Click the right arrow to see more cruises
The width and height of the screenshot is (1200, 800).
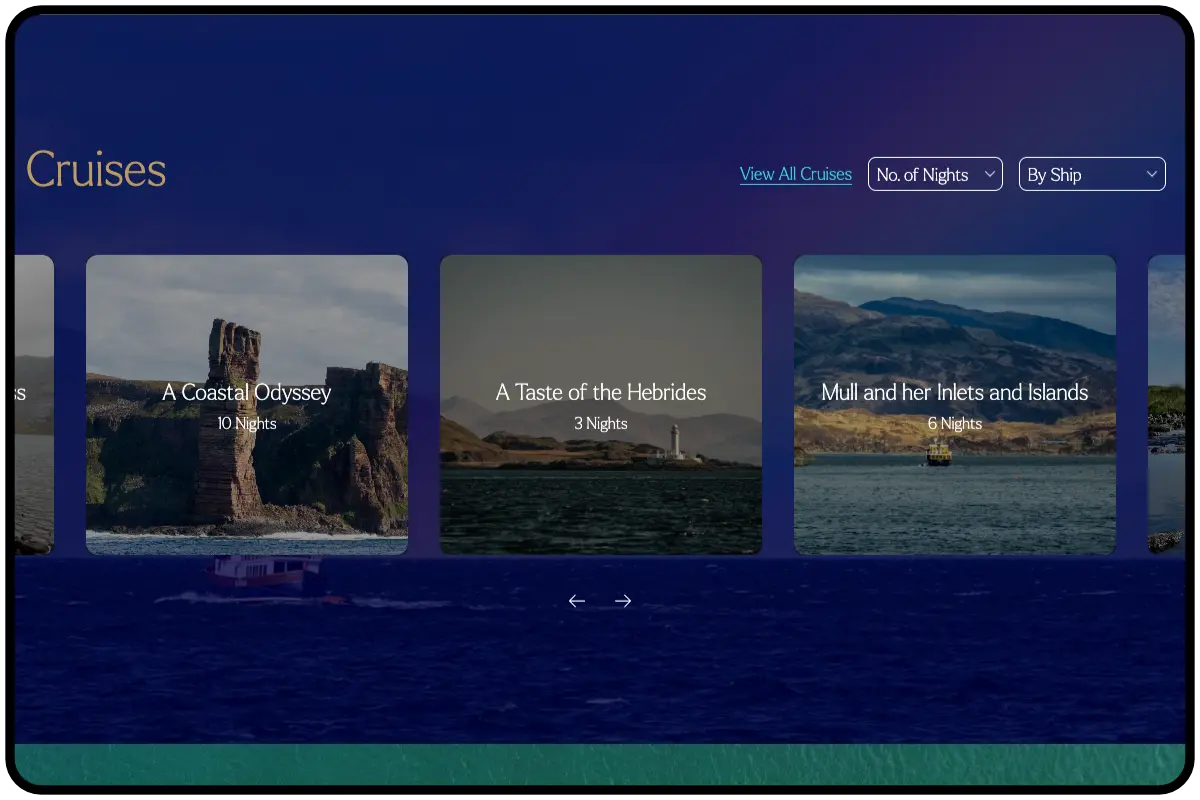623,600
